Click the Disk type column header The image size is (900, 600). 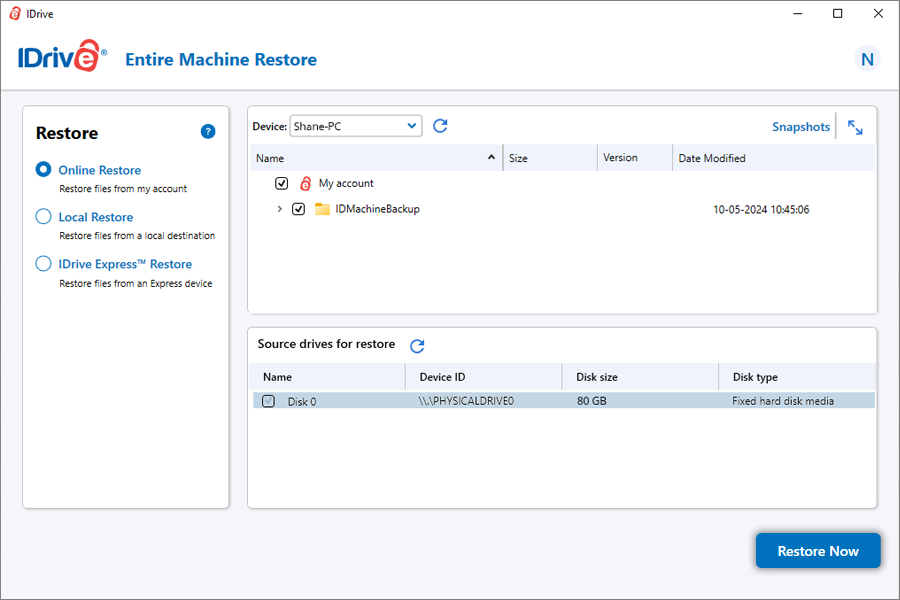797,377
